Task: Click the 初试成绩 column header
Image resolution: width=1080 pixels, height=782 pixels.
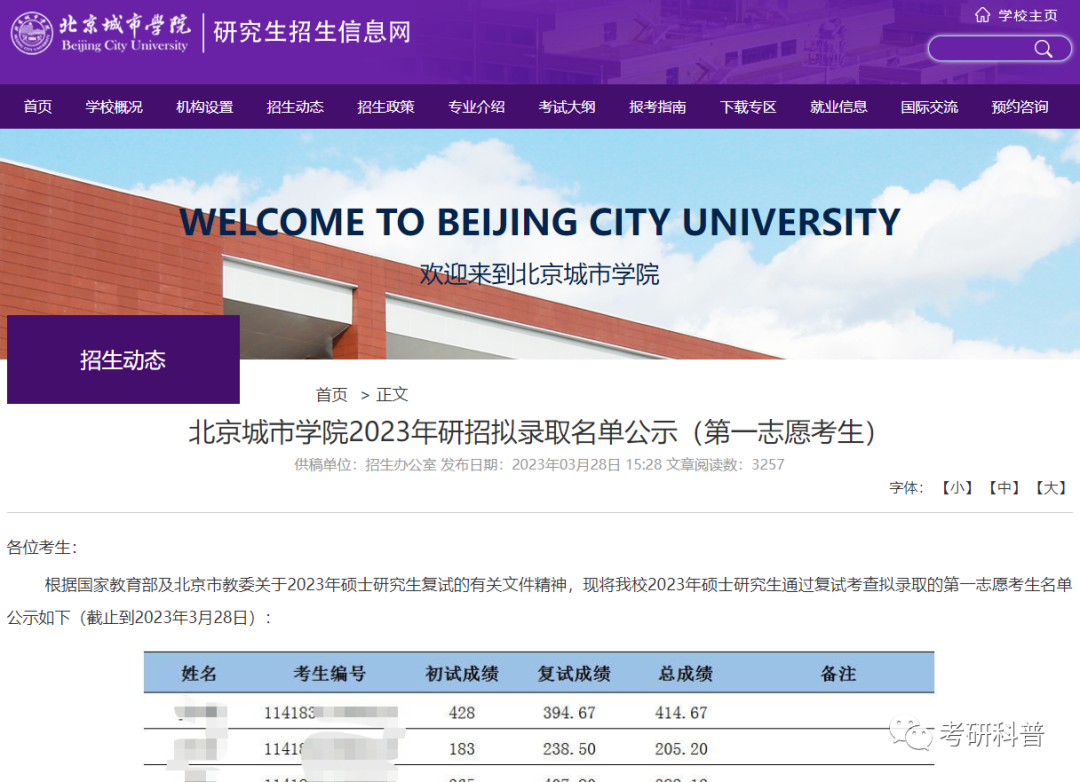Action: (x=461, y=674)
